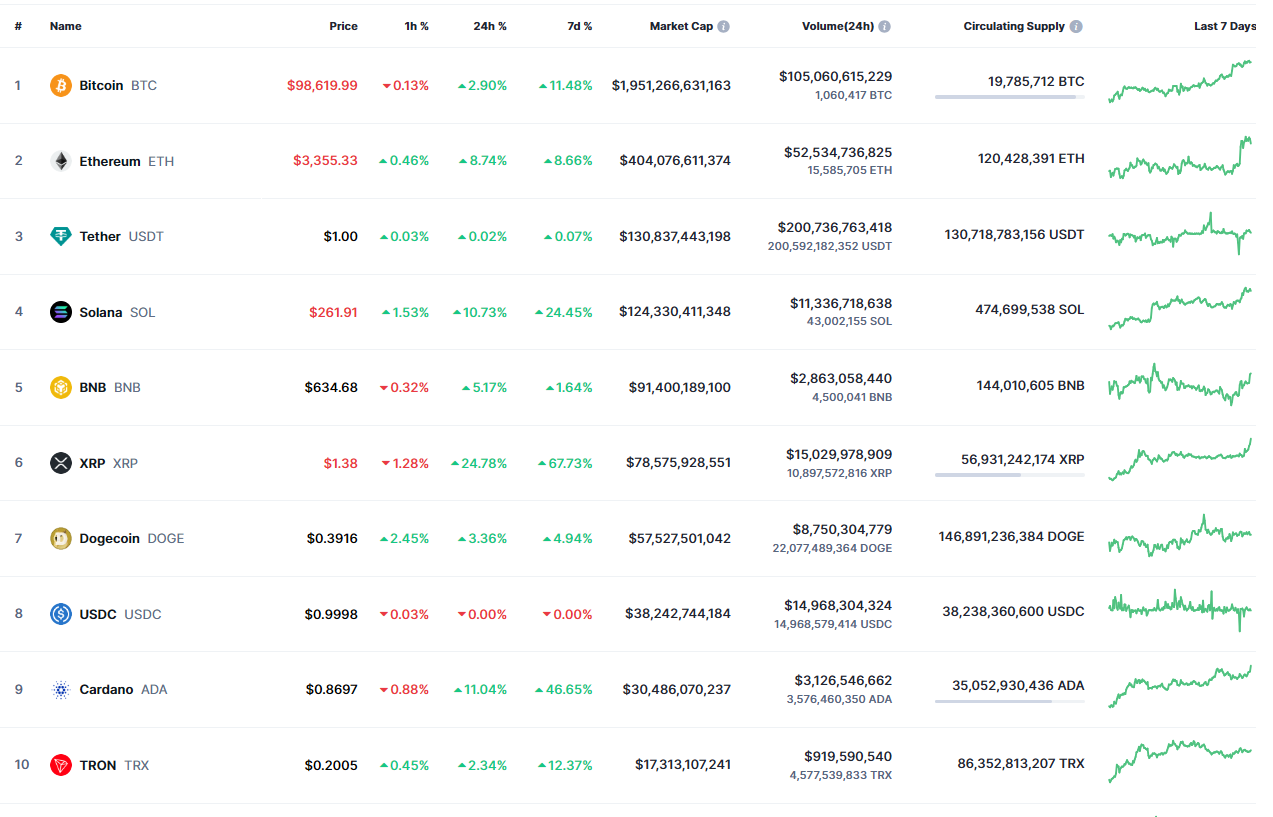Click the Tether coin logo icon
The image size is (1273, 817).
(61, 236)
